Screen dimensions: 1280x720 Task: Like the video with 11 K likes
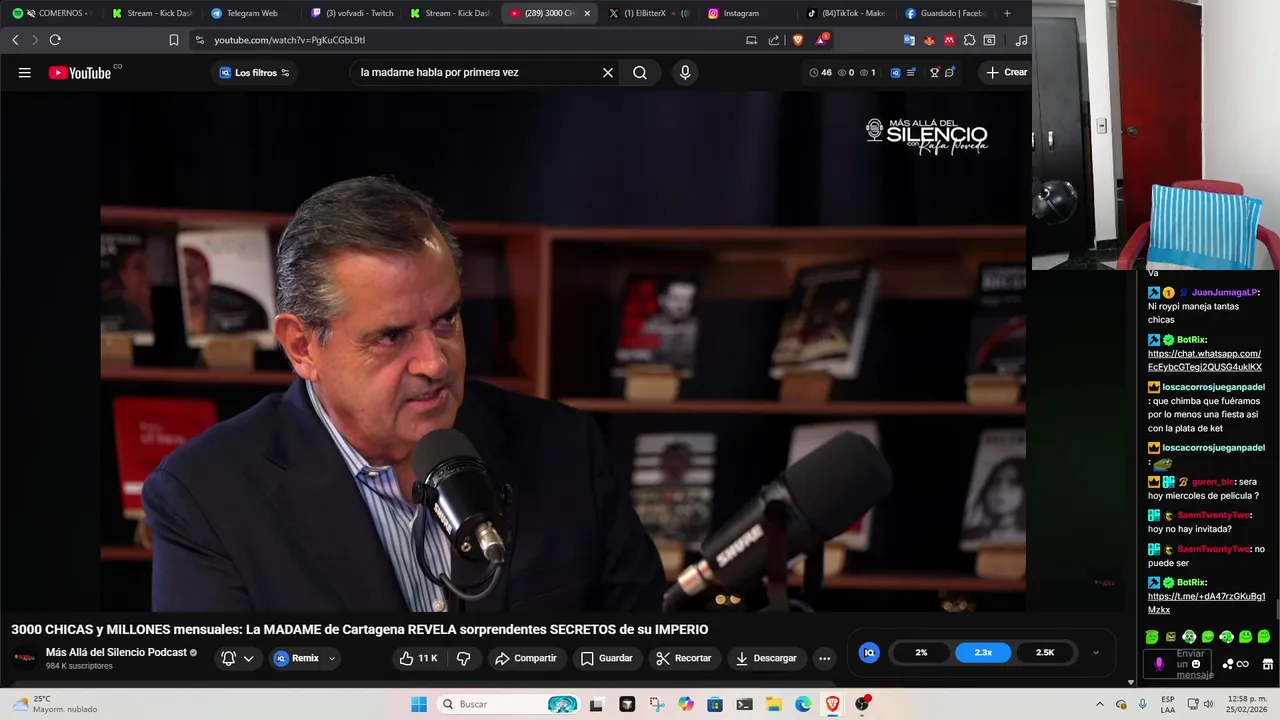tap(418, 658)
